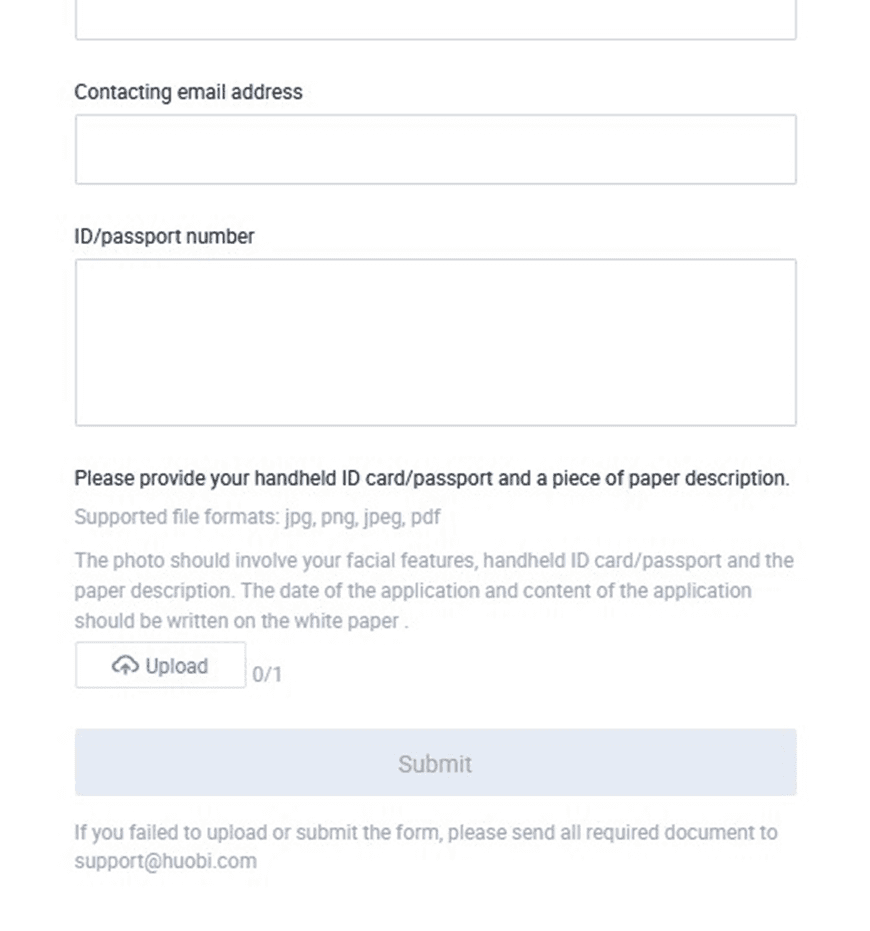Click the handheld ID card/passport heading

point(432,478)
